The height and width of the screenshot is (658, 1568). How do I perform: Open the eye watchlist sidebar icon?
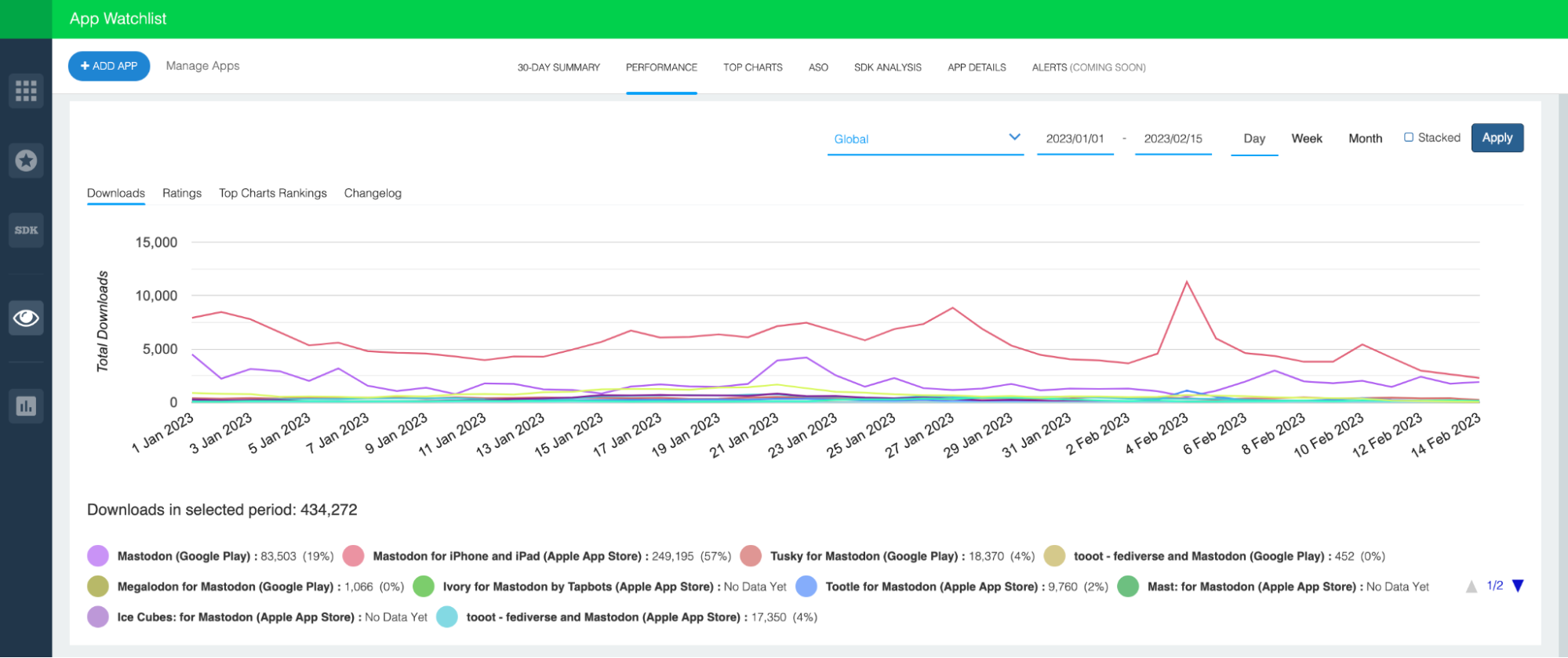pos(26,318)
